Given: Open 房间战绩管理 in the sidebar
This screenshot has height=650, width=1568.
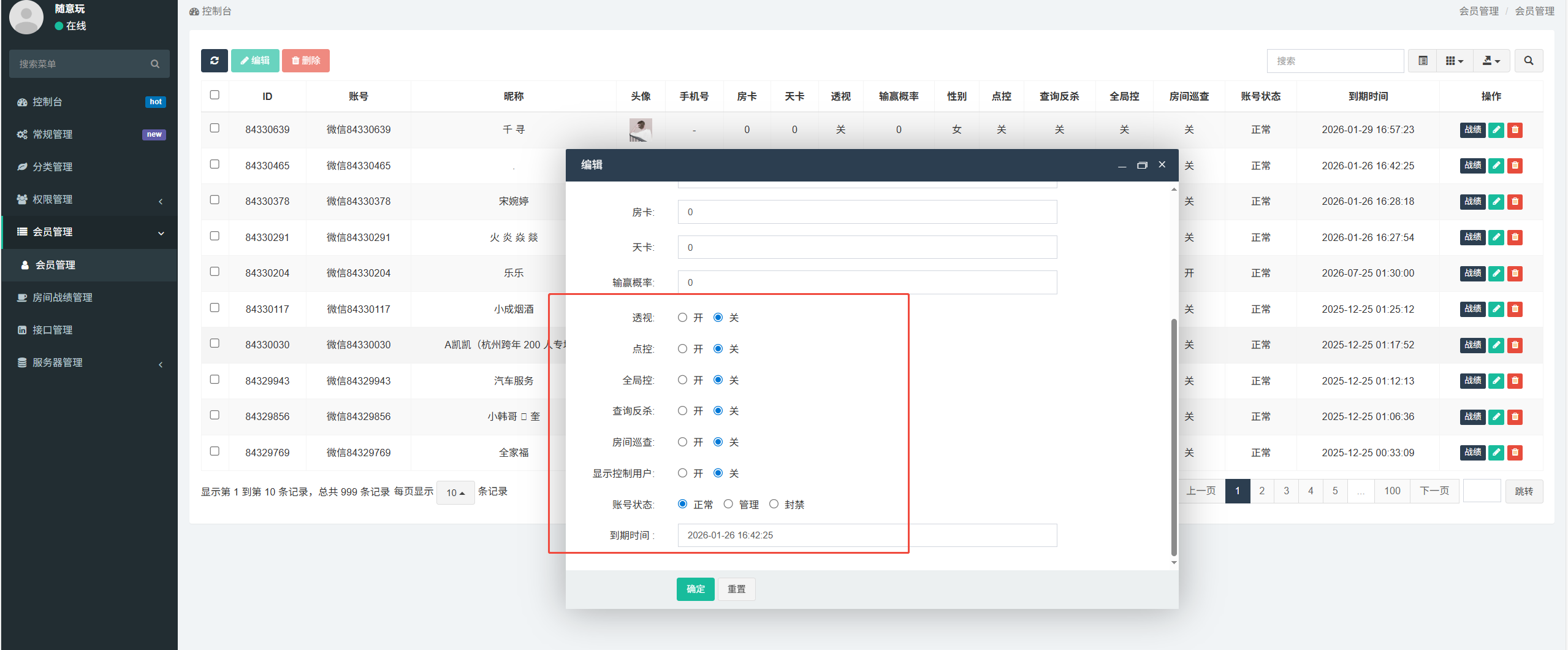Looking at the screenshot, I should pyautogui.click(x=62, y=297).
